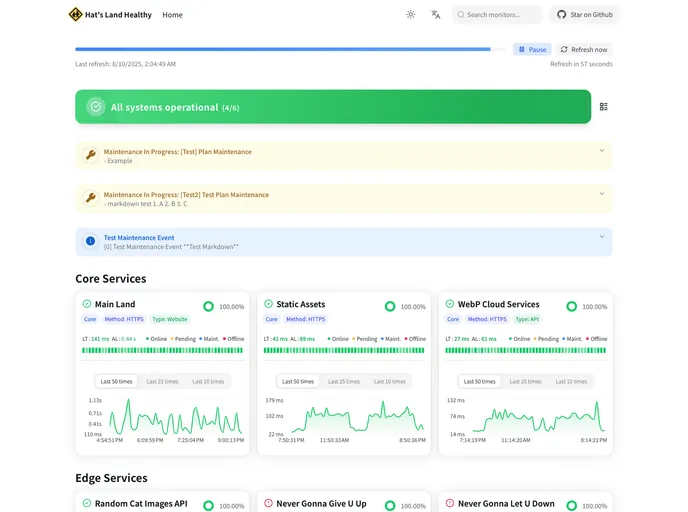Image resolution: width=688 pixels, height=512 pixels.
Task: Select Last 10 times for WebP Cloud Services
Action: [571, 381]
